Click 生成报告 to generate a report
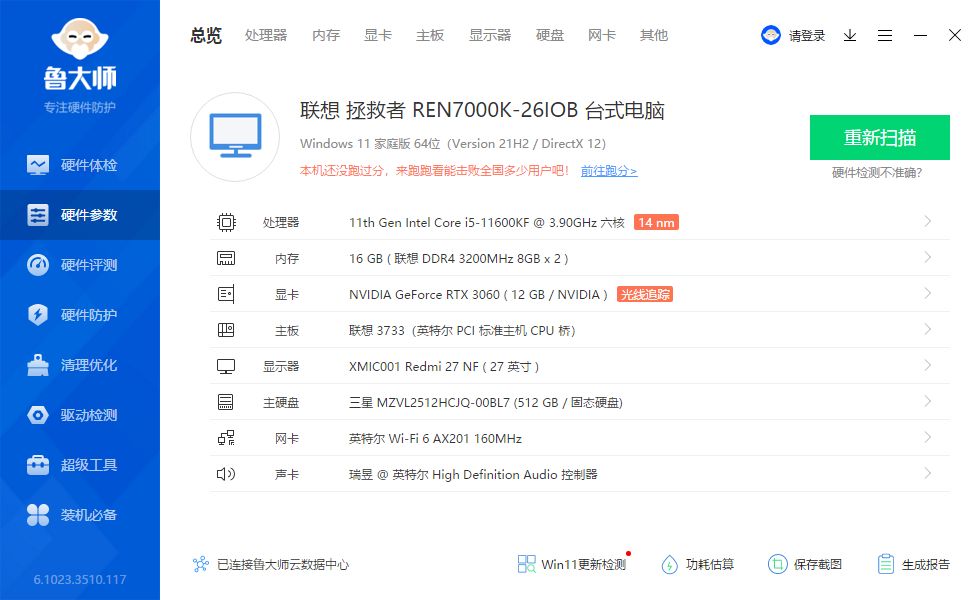 click(915, 563)
